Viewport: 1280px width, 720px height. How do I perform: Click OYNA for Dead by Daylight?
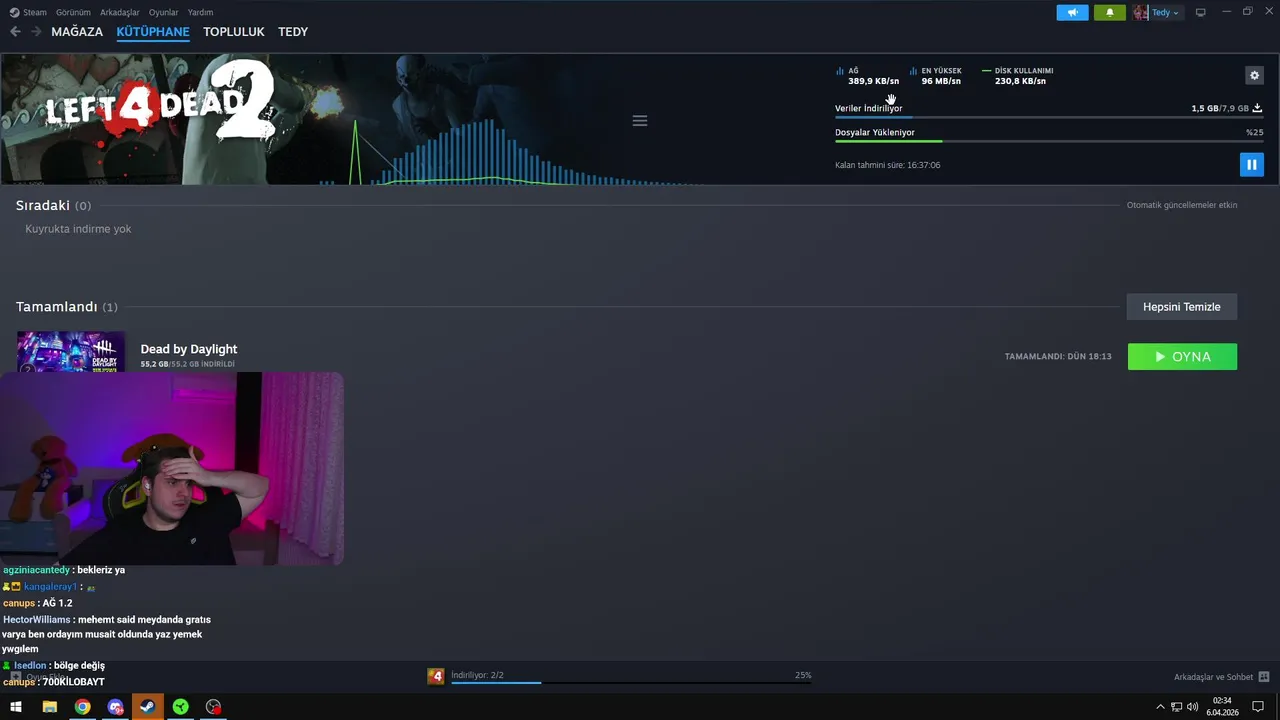pyautogui.click(x=1182, y=357)
